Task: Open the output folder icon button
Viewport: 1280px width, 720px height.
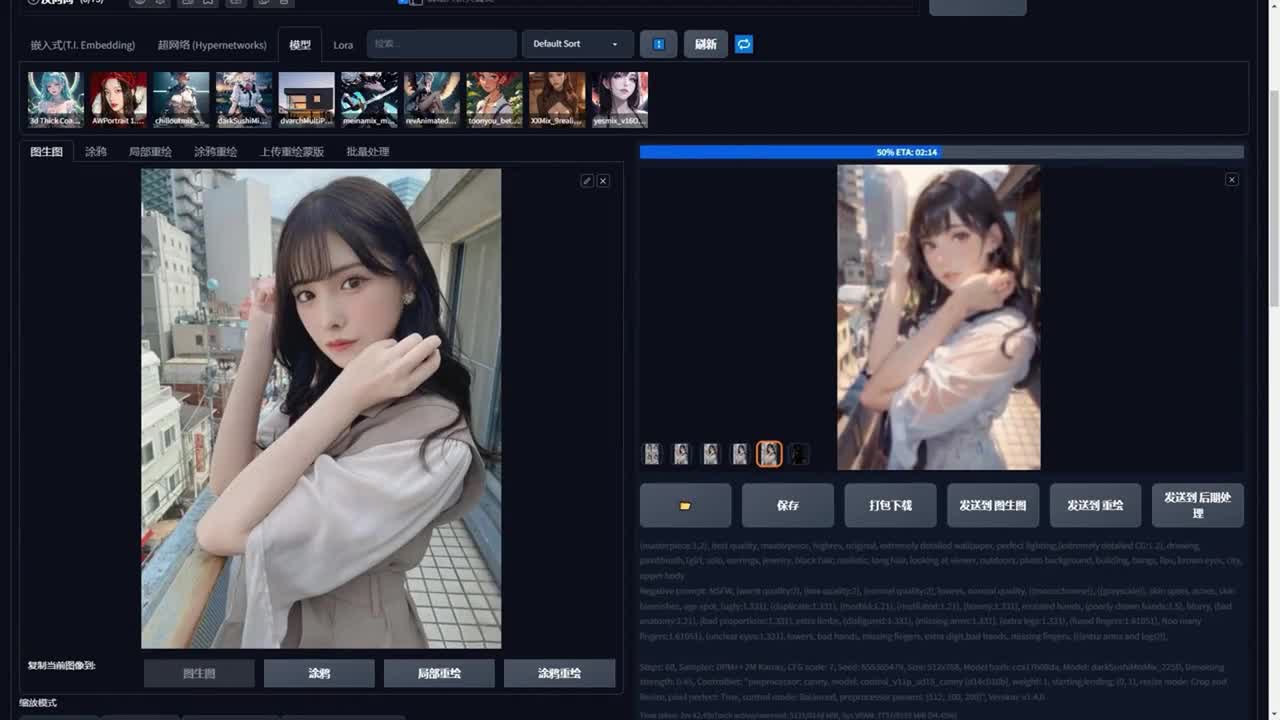Action: [685, 505]
